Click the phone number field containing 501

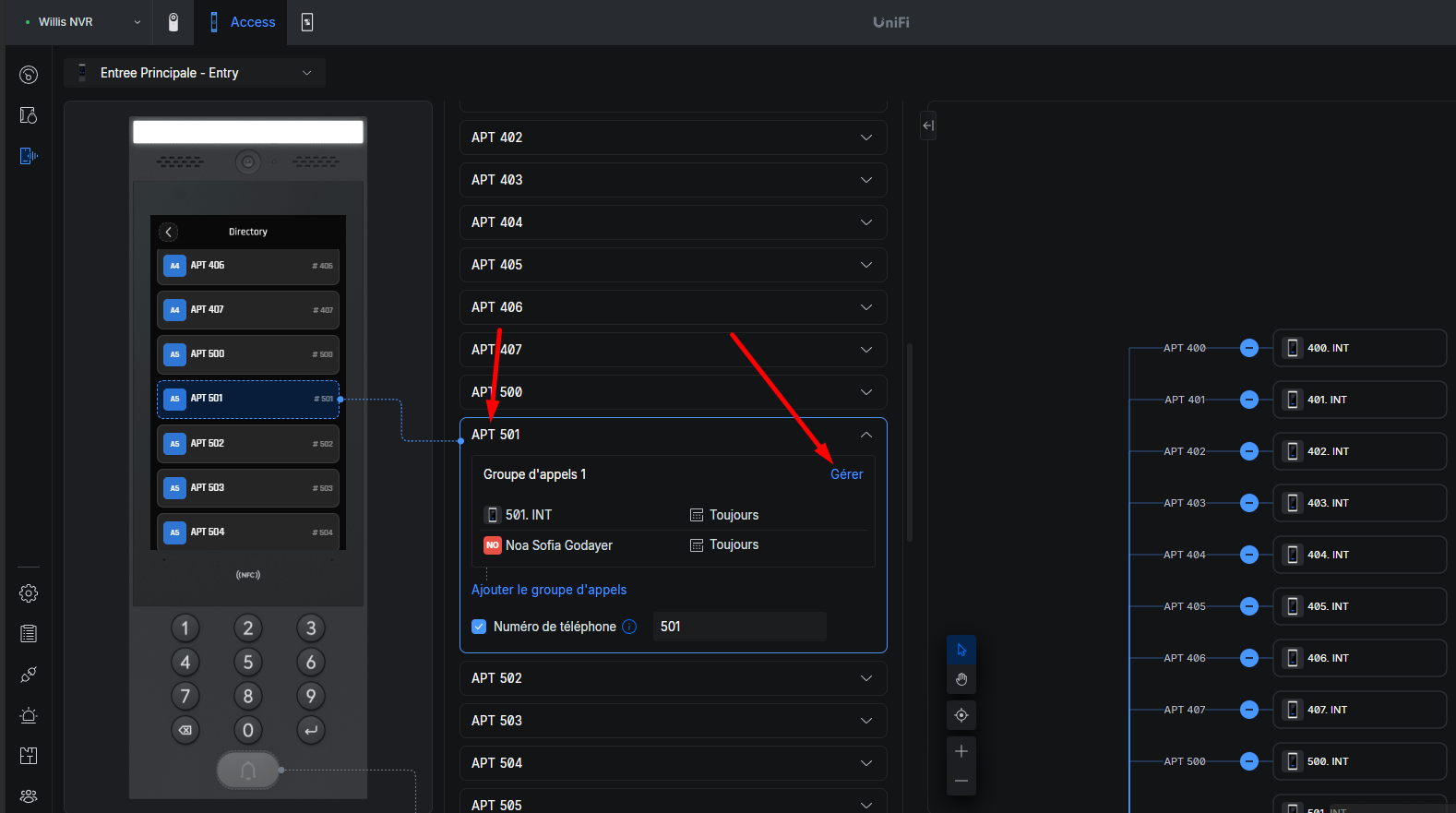tap(740, 627)
